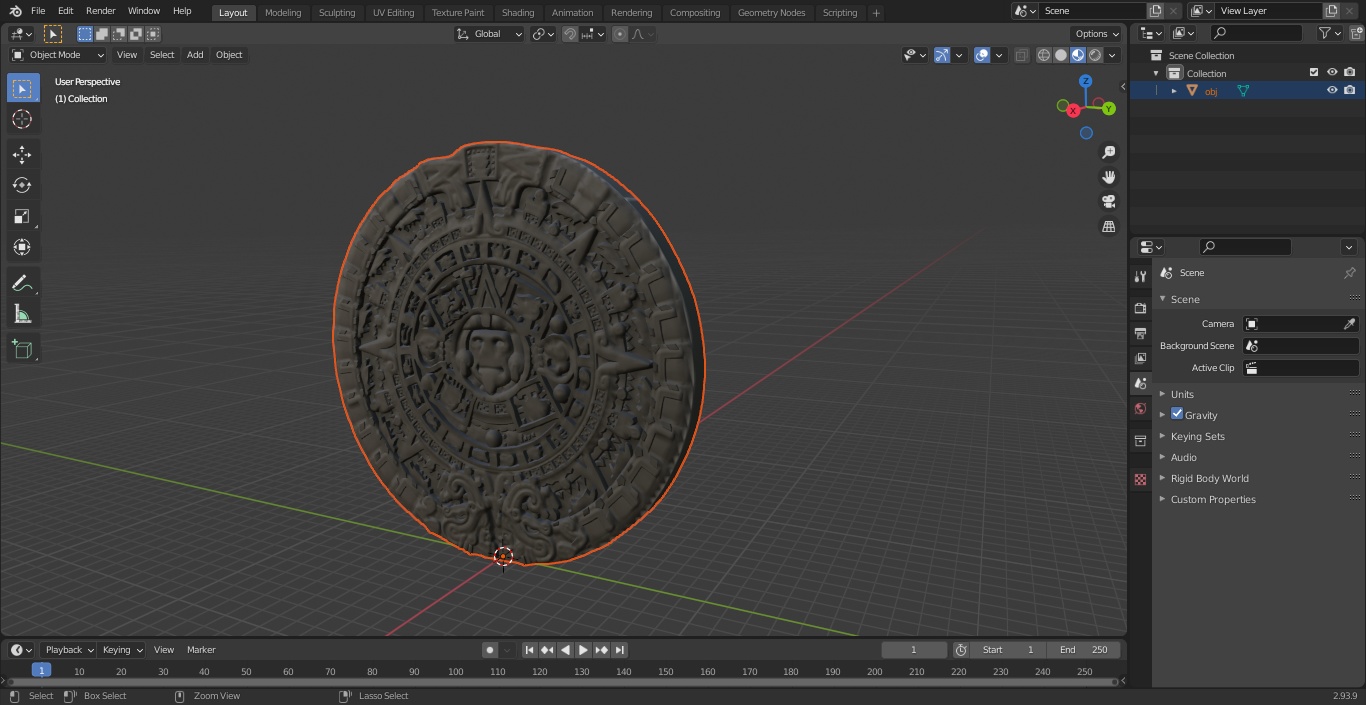Jump to the timeline end frame

tap(620, 650)
